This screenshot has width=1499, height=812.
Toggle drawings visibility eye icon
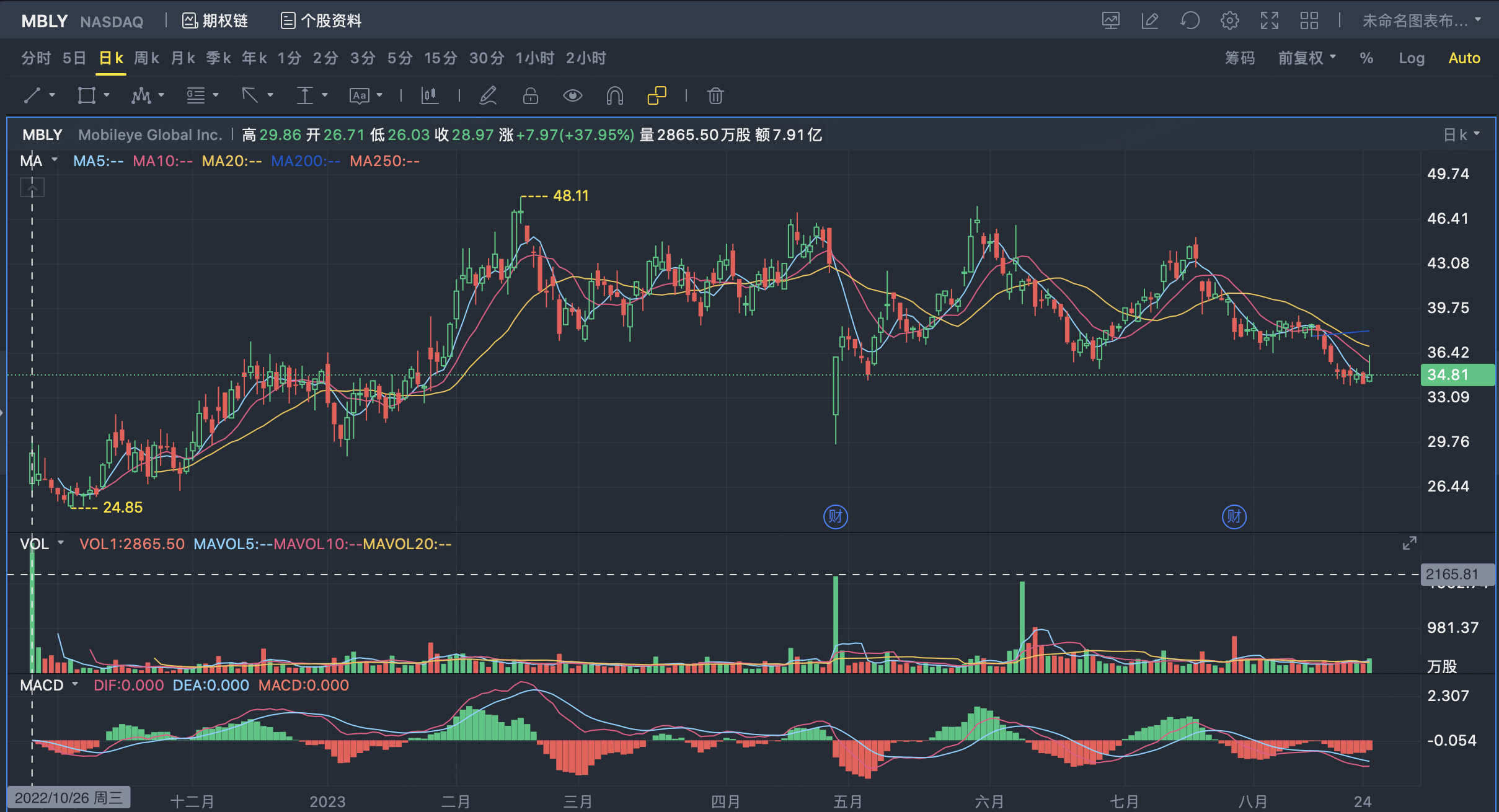(x=572, y=95)
